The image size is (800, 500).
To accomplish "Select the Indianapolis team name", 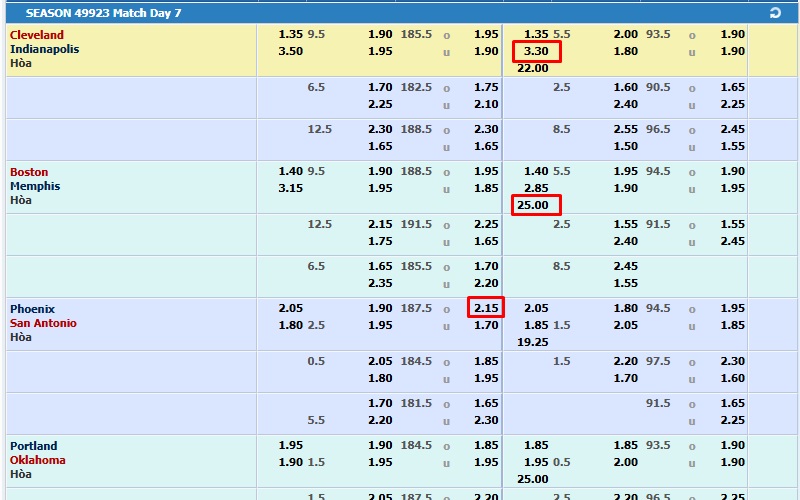I will coord(45,49).
